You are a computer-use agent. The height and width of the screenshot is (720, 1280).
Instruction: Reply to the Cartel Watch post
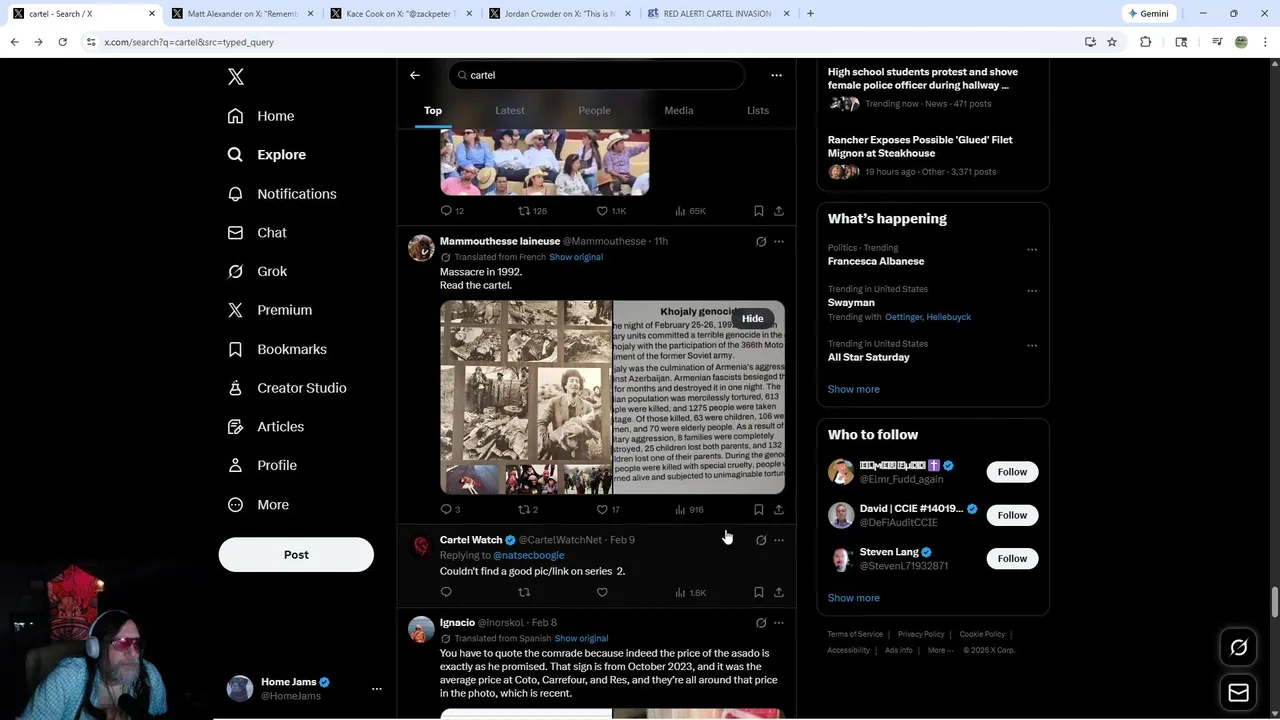point(446,593)
